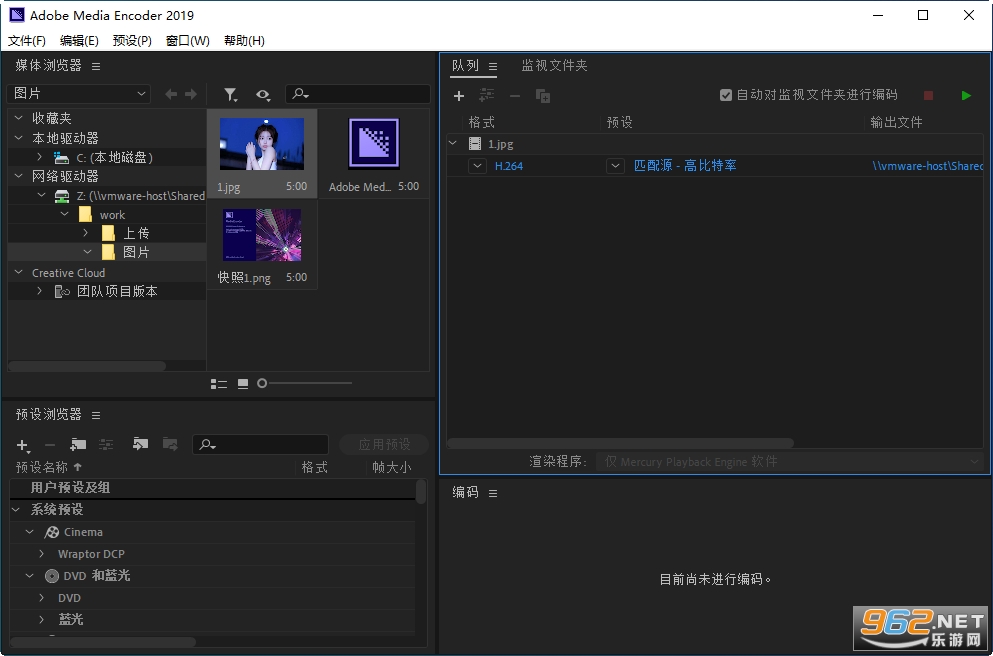Select the 图片 folder in tree
This screenshot has height=656, width=993.
coord(136,252)
